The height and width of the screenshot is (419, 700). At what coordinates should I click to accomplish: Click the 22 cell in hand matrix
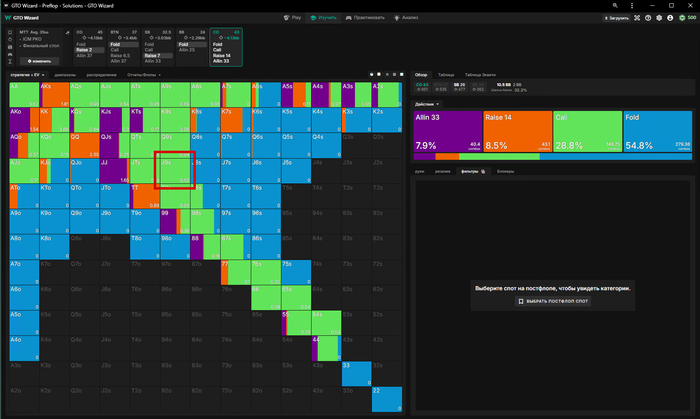[387, 399]
